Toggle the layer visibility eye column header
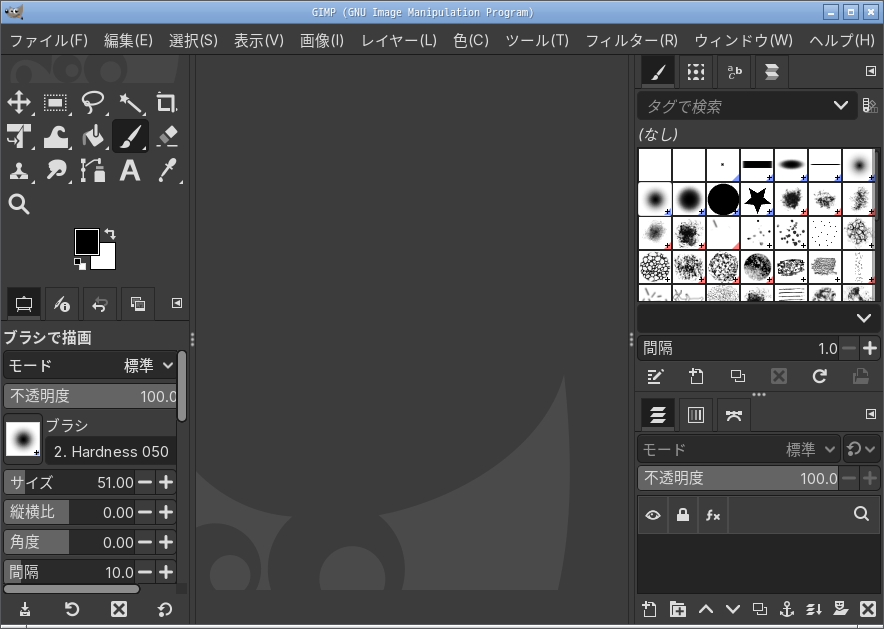 tap(653, 515)
